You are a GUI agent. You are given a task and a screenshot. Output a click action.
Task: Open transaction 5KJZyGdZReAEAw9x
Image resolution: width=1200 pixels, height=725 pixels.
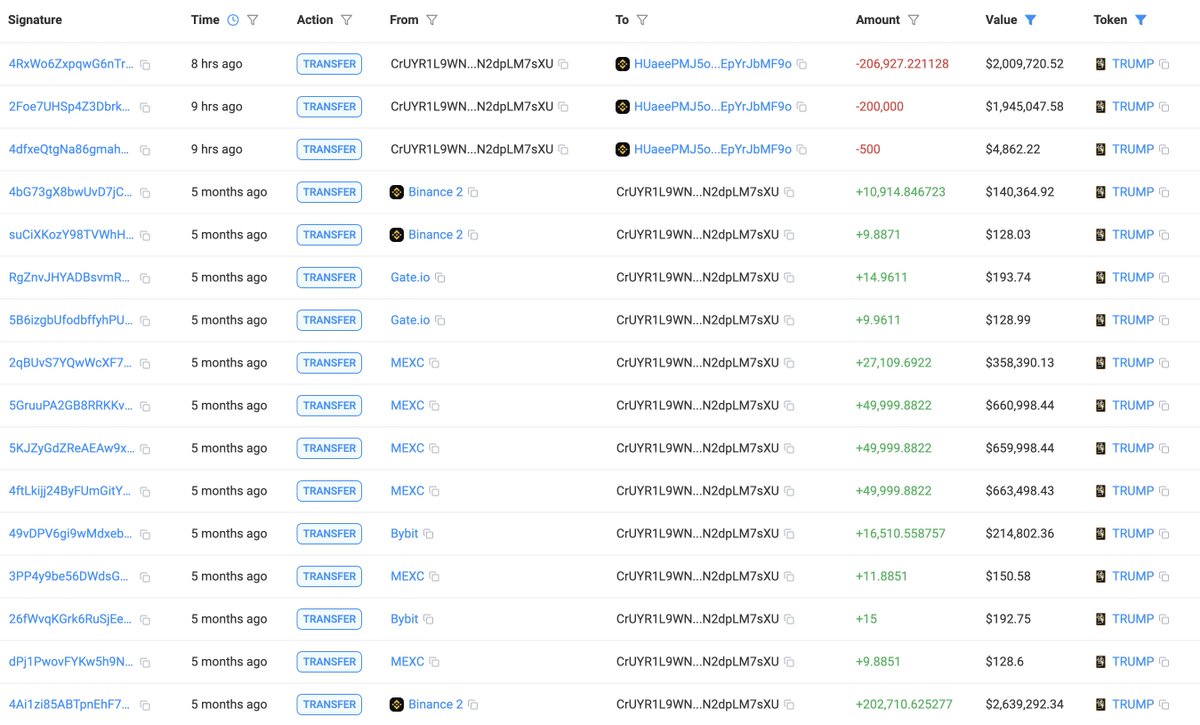tap(71, 449)
